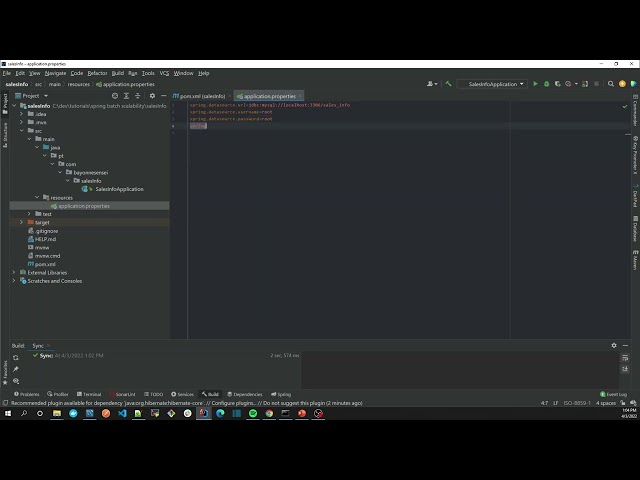Viewport: 640px width, 480px height.
Task: Expand All icon in Project panel
Action: tap(126, 96)
